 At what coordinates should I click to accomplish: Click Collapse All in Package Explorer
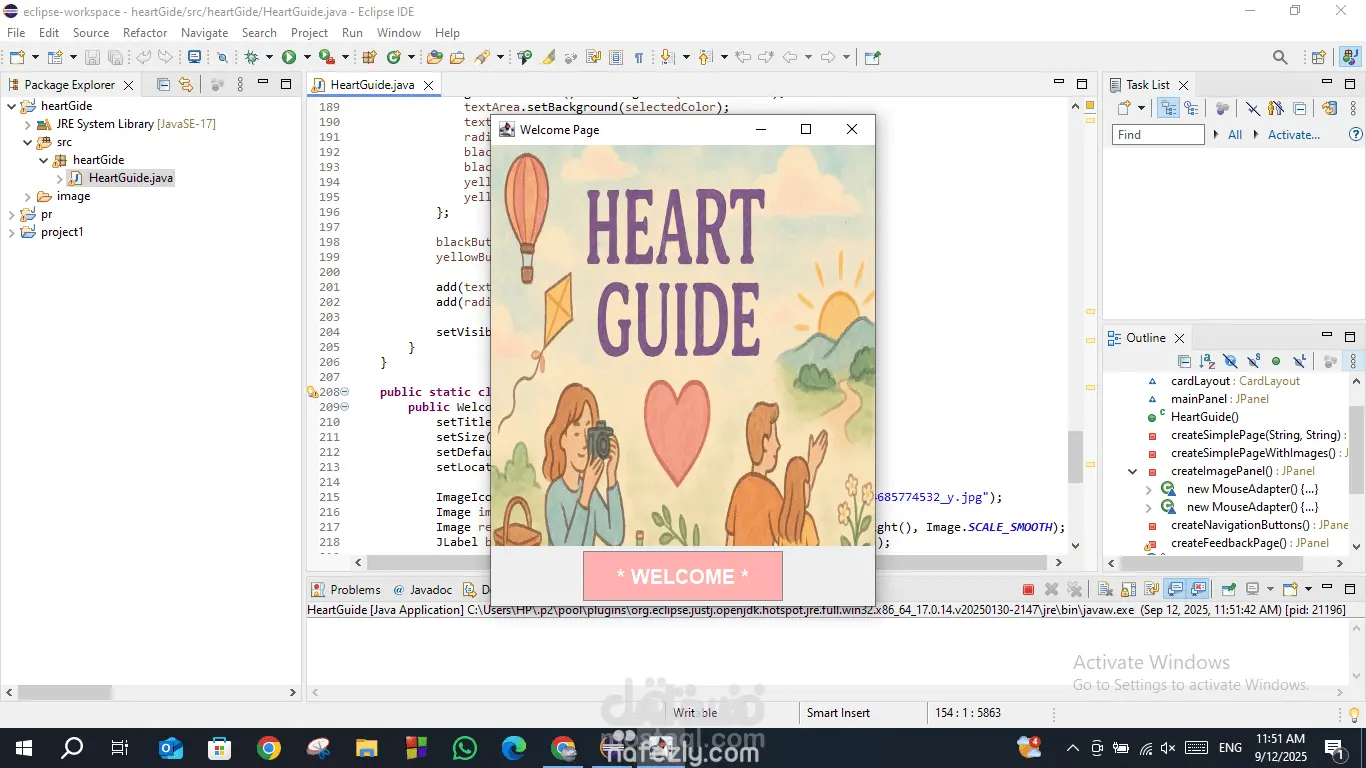point(164,85)
